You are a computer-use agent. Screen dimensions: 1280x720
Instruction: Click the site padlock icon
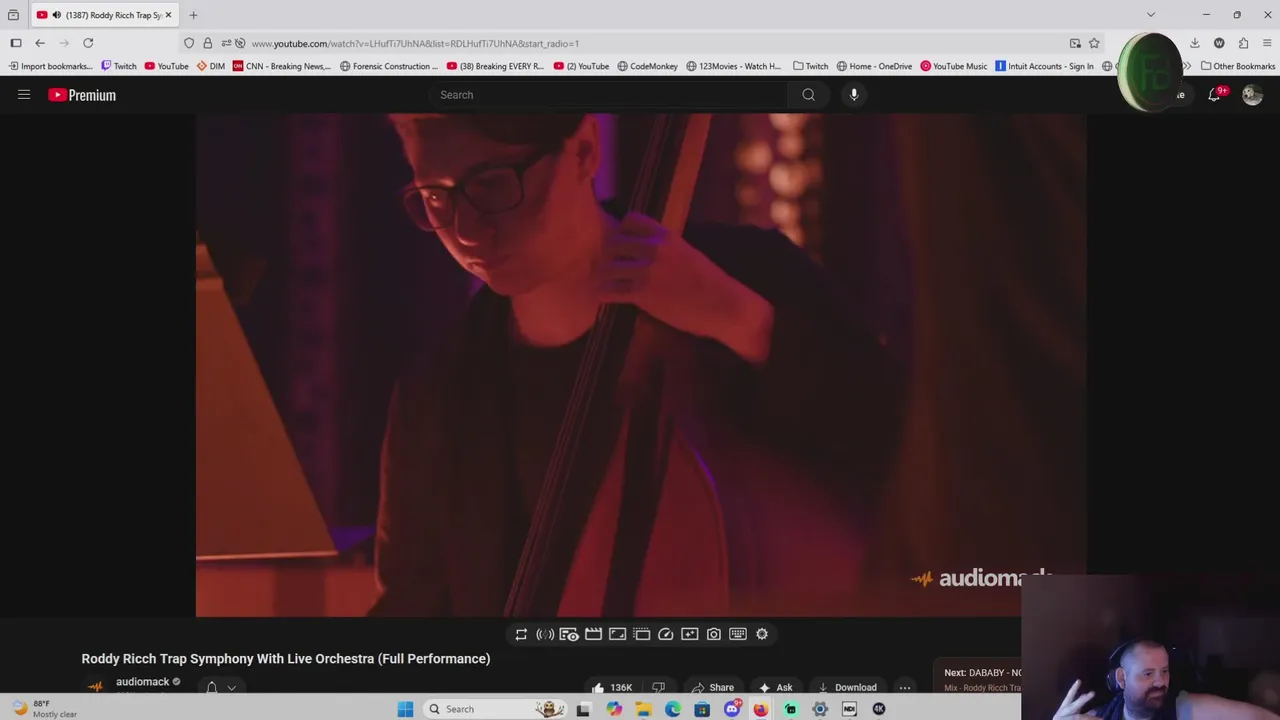pos(207,43)
